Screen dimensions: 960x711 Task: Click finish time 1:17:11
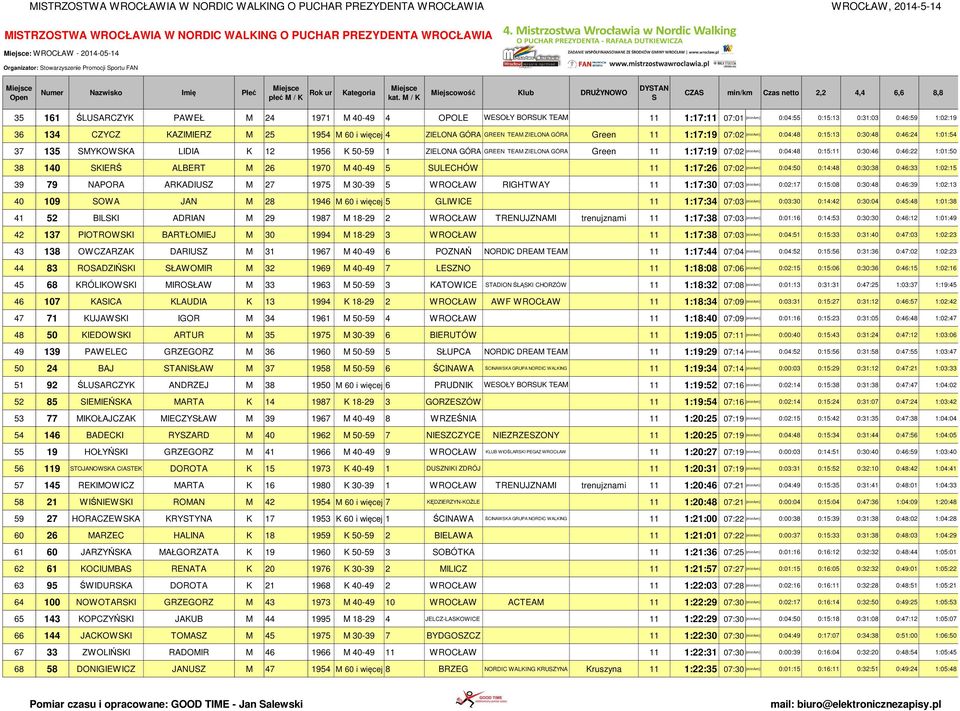[x=700, y=118]
